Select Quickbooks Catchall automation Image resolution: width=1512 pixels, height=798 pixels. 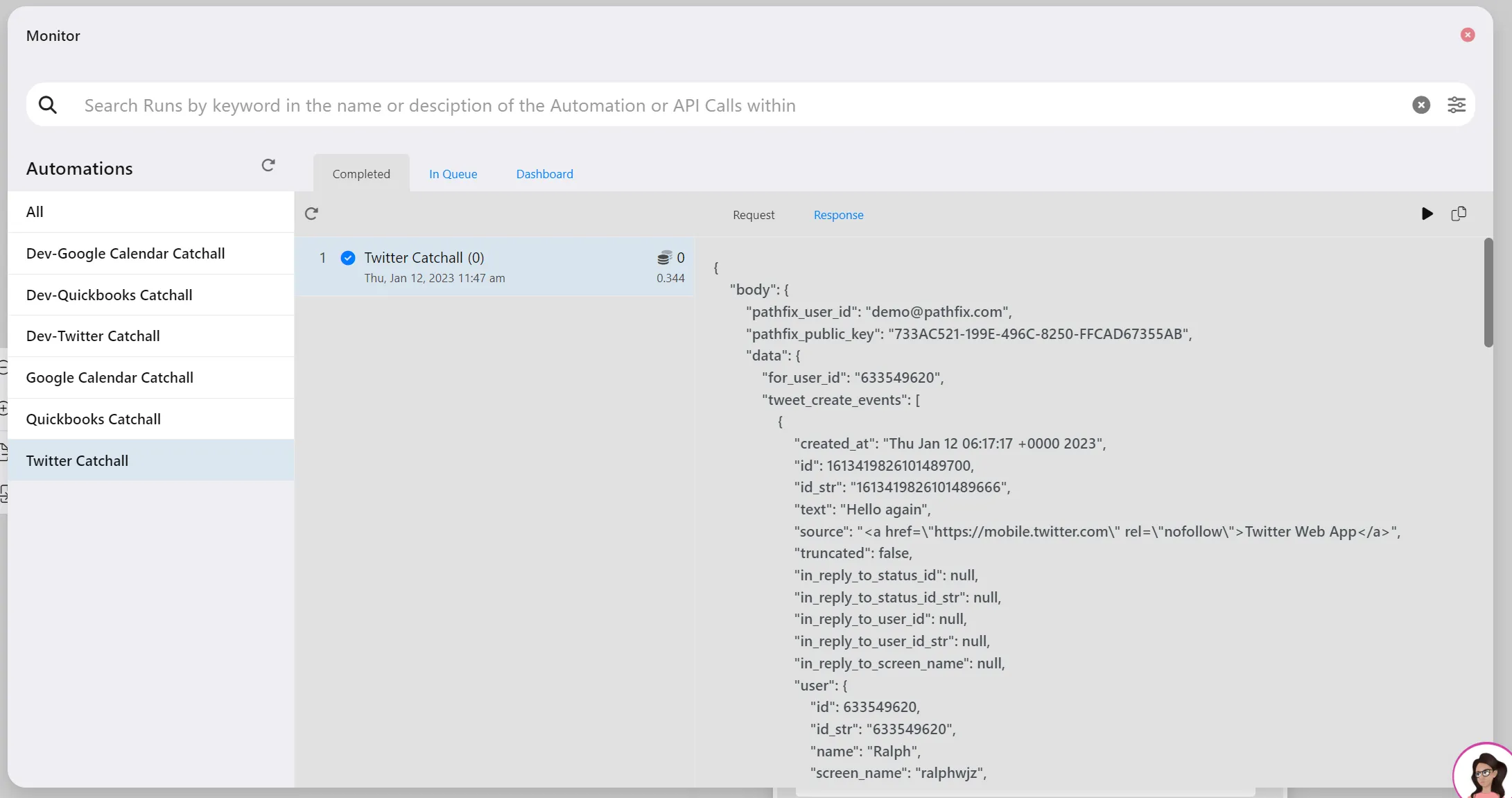151,419
